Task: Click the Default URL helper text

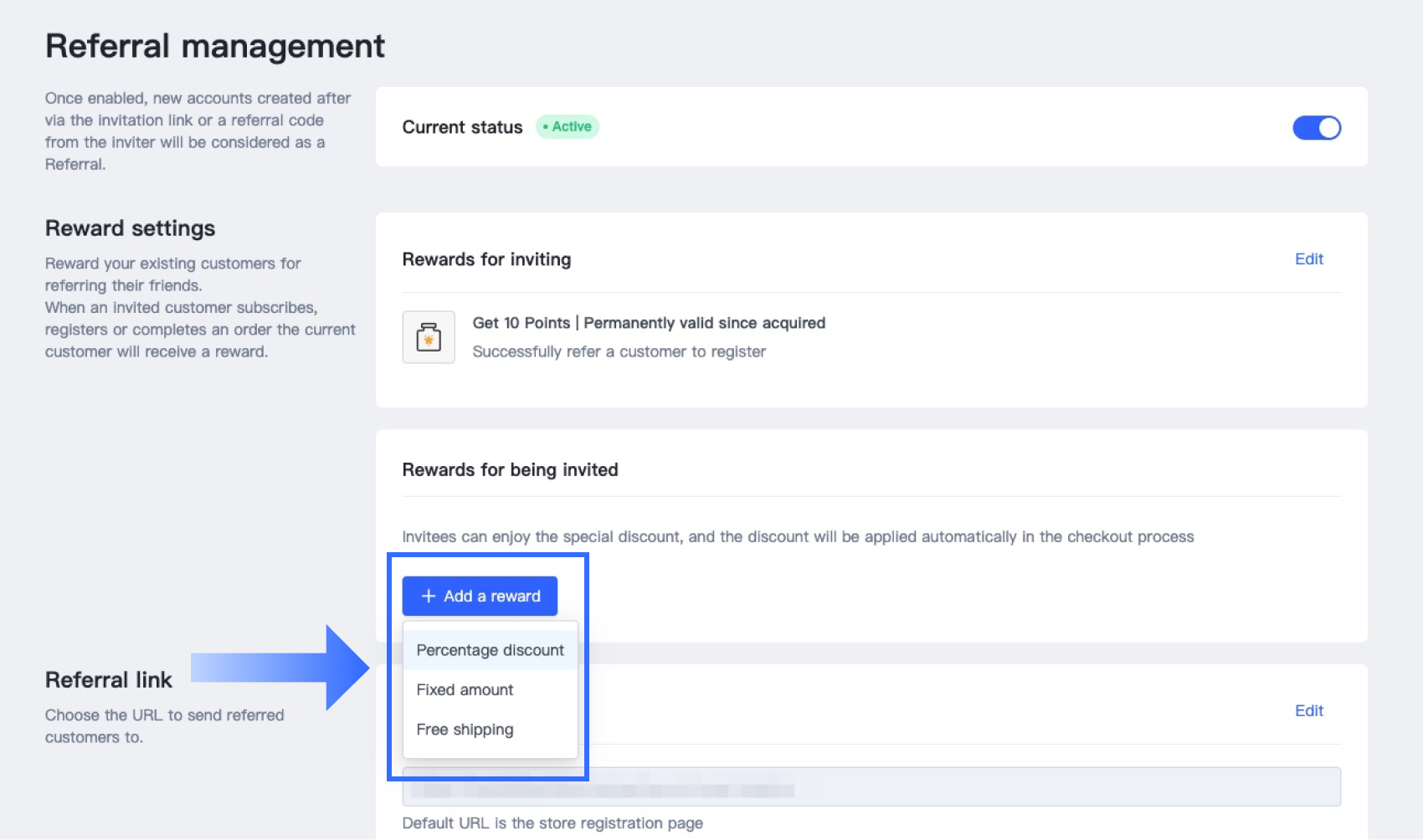Action: 552,823
